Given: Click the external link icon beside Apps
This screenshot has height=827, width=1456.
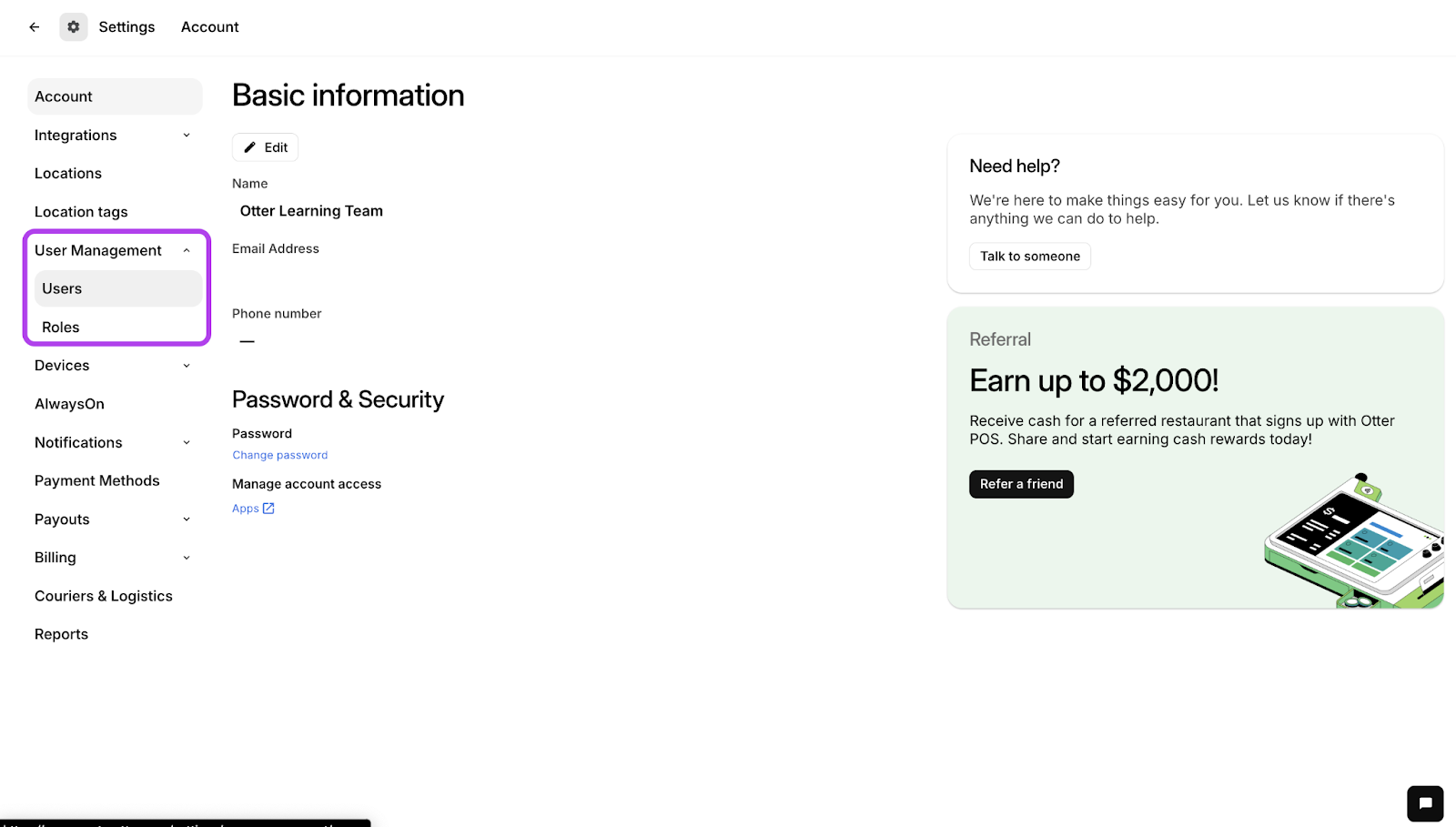Looking at the screenshot, I should pyautogui.click(x=268, y=509).
